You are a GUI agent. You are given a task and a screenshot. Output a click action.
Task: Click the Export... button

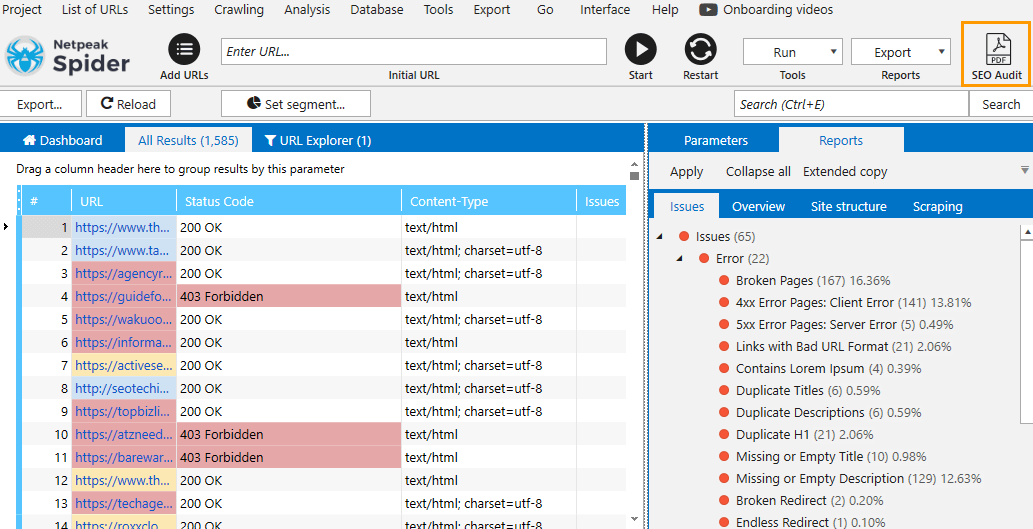click(x=40, y=104)
